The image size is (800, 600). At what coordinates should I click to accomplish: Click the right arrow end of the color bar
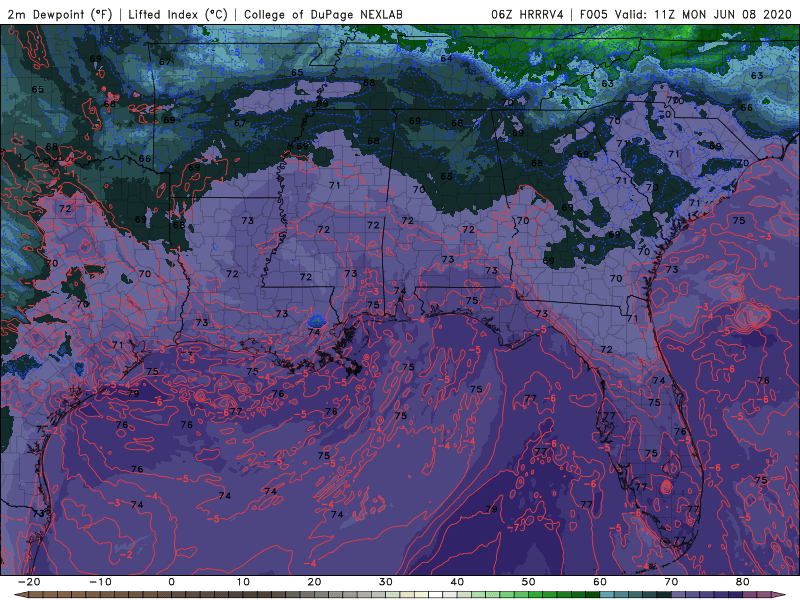(779, 594)
